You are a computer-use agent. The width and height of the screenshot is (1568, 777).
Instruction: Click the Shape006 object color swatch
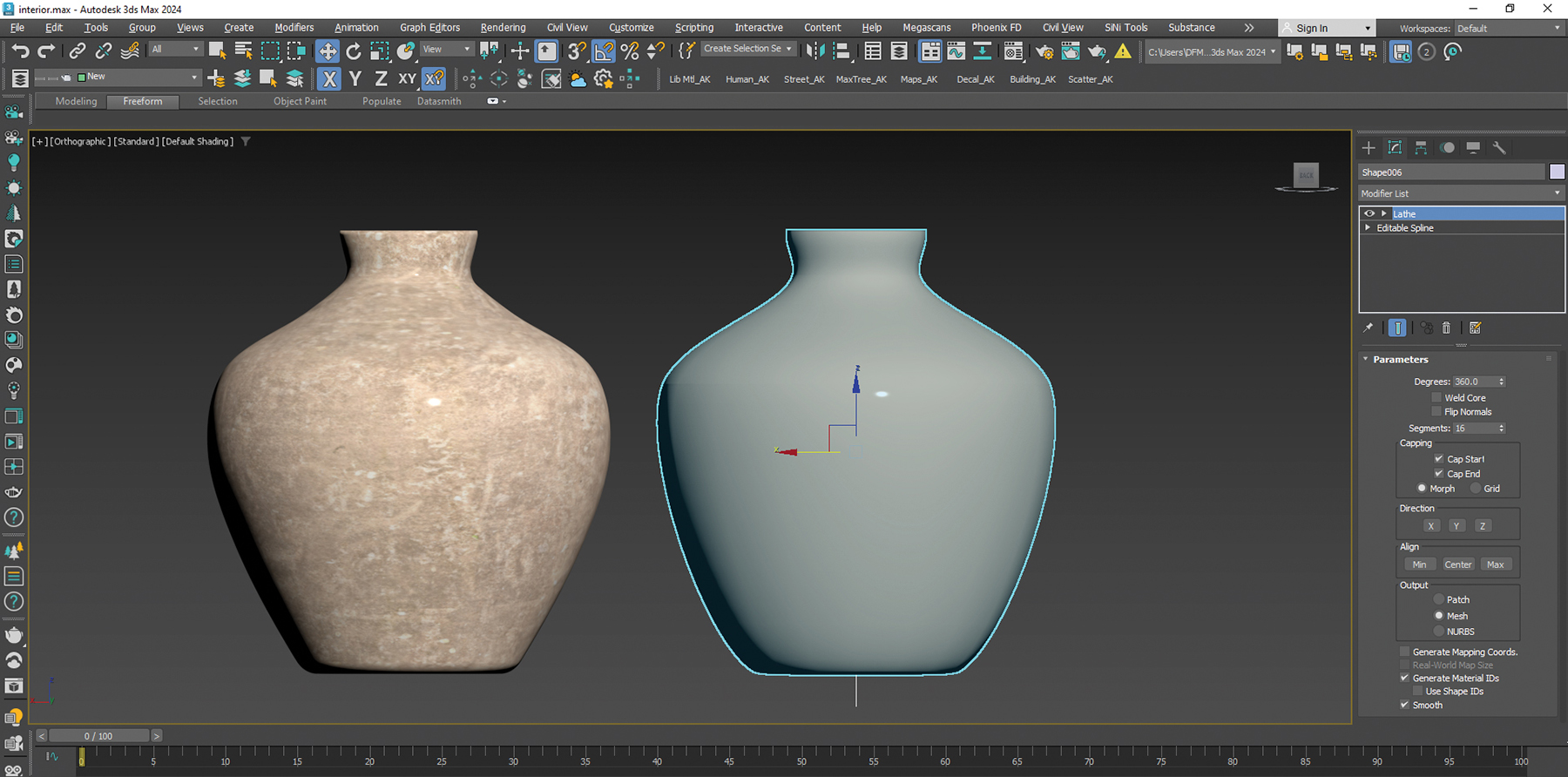[x=1557, y=172]
